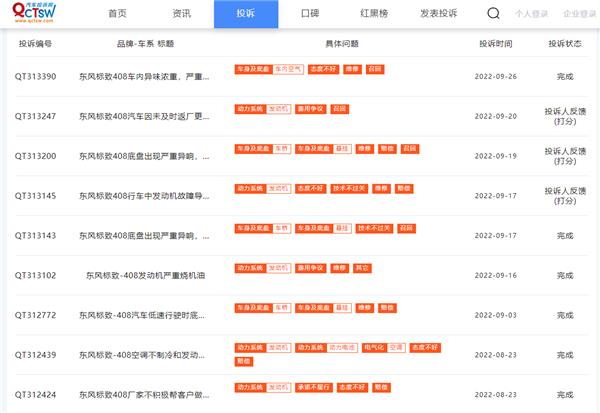Click the 空调 tag in row QT312439
Viewport: 600px width, 413px height.
pos(396,348)
